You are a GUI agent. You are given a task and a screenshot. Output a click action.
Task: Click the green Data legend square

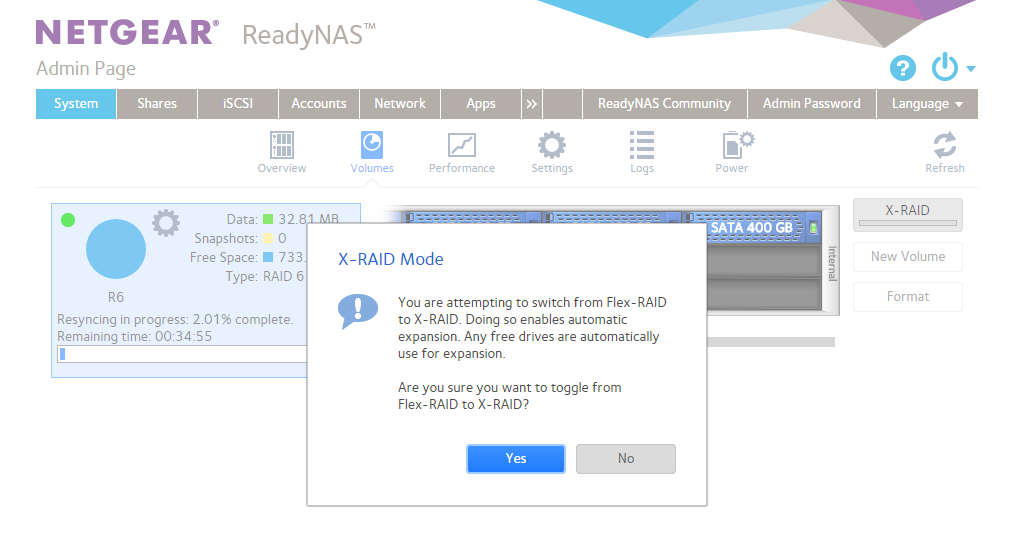(x=268, y=219)
